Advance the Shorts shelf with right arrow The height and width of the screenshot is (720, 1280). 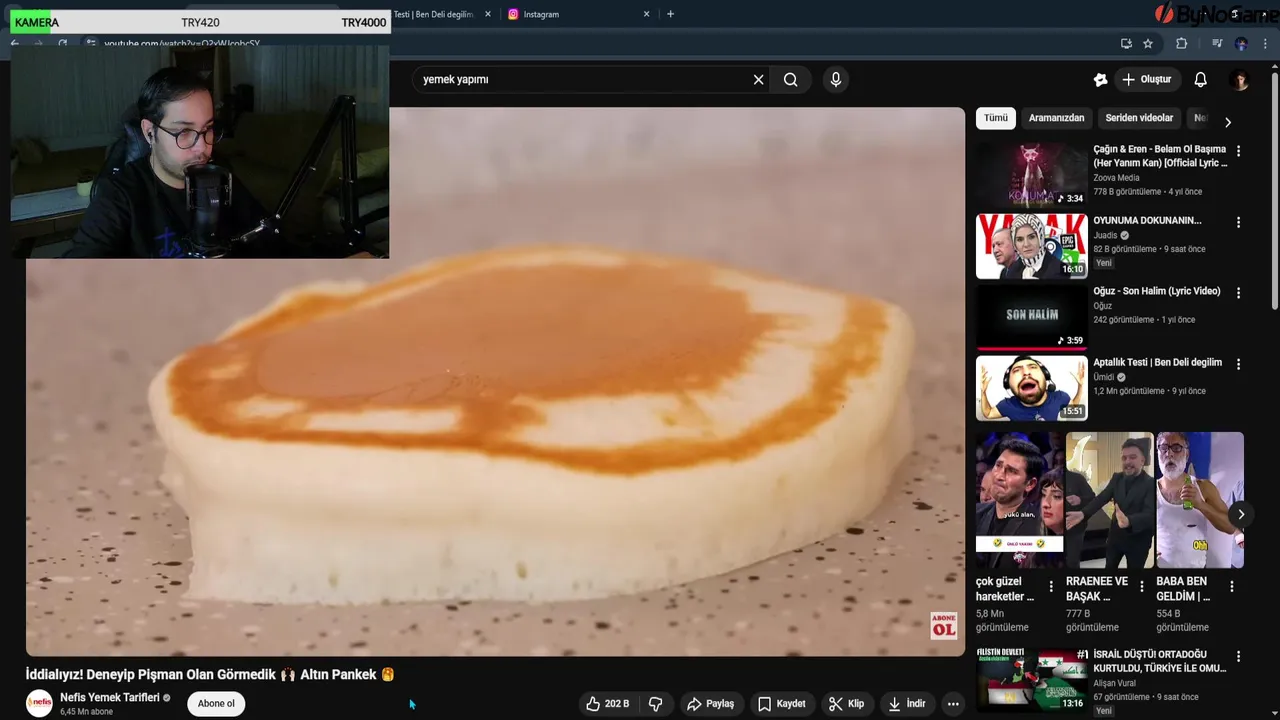pos(1241,514)
